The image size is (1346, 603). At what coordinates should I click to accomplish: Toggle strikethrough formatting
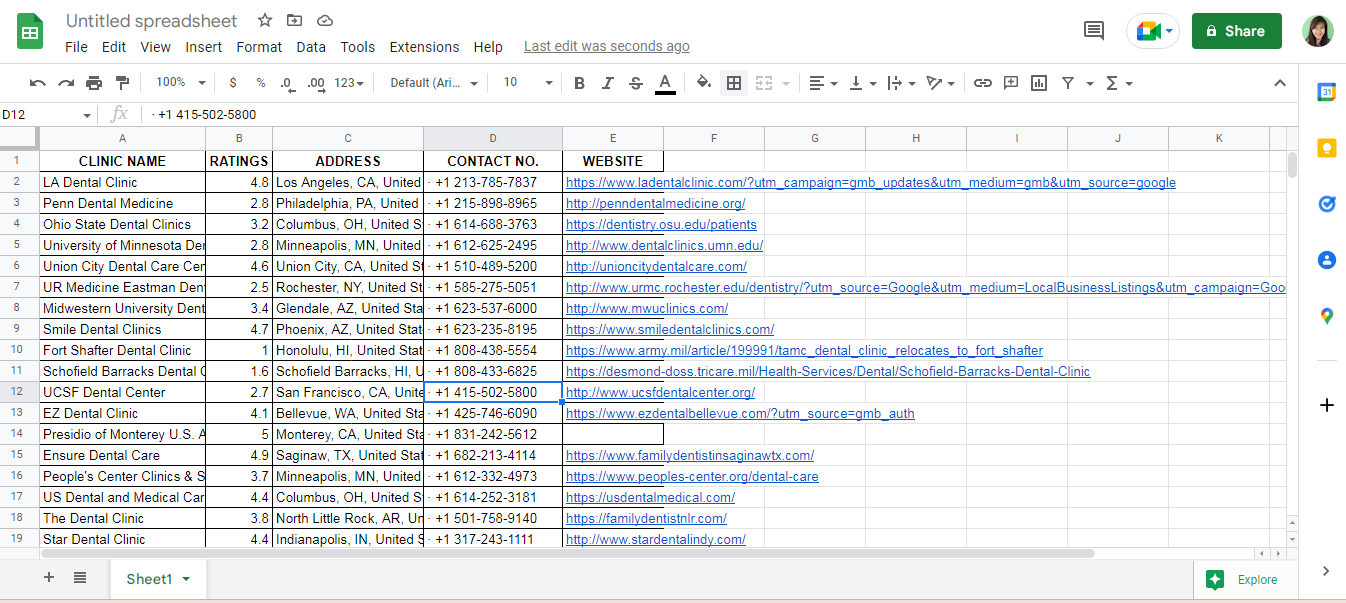click(x=635, y=83)
